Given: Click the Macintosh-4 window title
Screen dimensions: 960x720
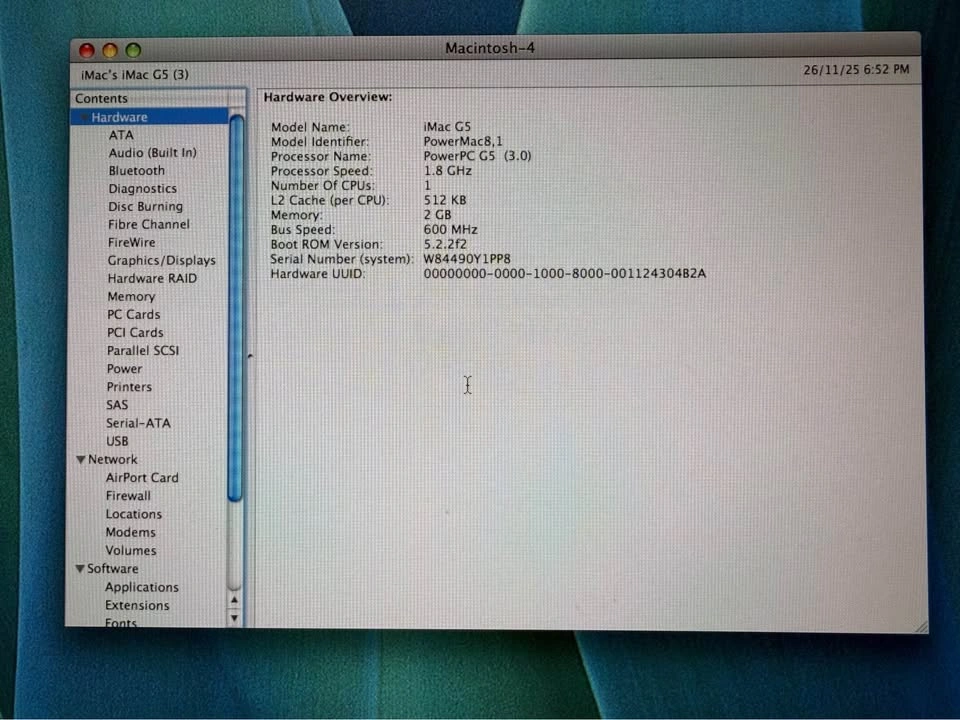Looking at the screenshot, I should (x=490, y=48).
